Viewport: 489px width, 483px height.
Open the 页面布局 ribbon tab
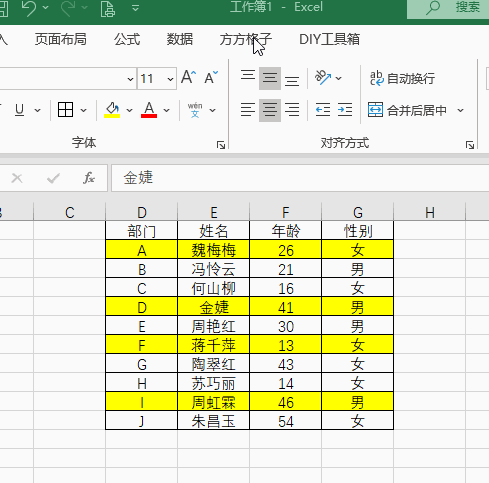point(61,39)
